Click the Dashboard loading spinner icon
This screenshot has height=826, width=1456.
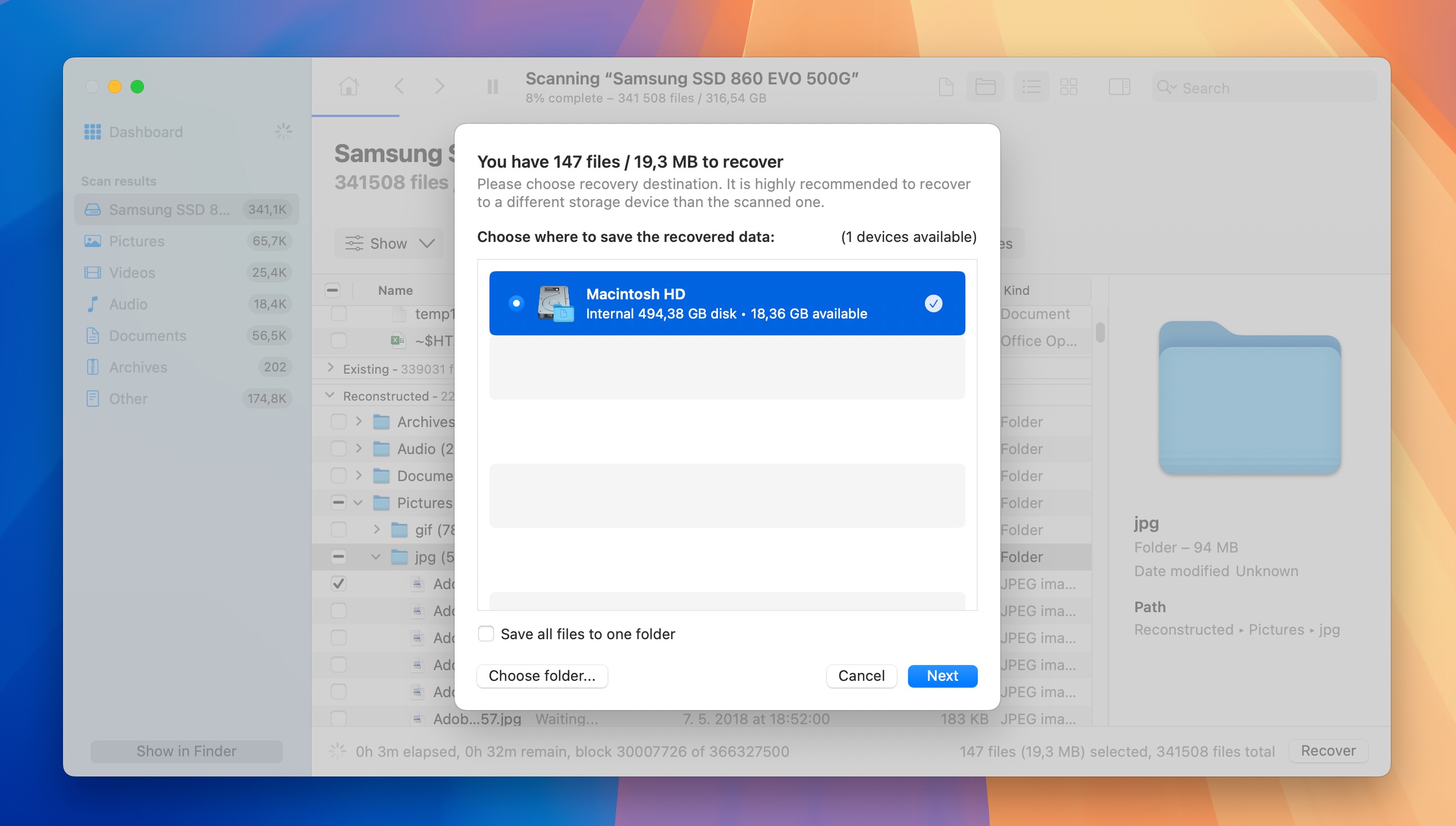pos(283,132)
